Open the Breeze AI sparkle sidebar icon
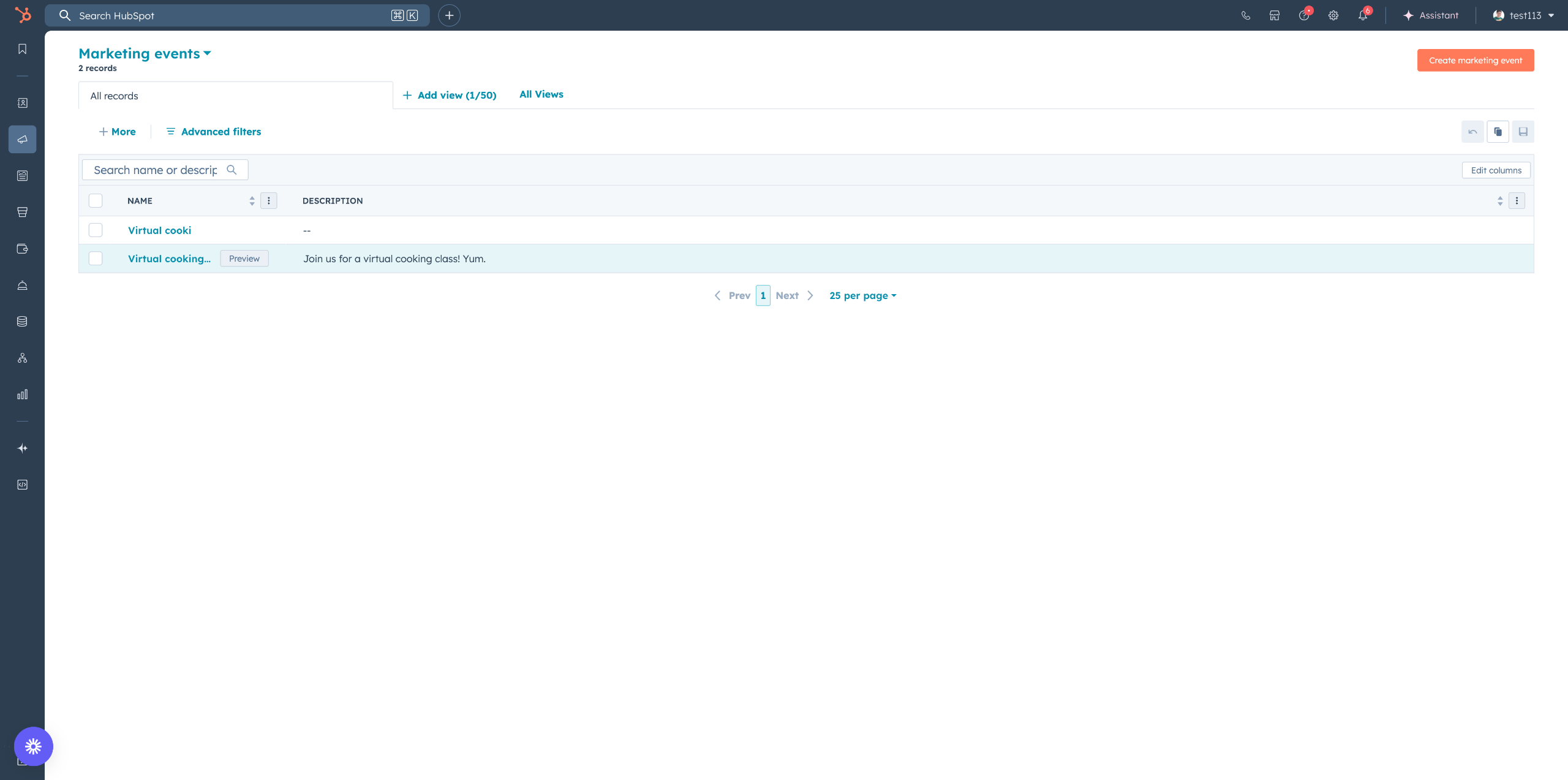This screenshot has height=780, width=1568. click(x=23, y=449)
